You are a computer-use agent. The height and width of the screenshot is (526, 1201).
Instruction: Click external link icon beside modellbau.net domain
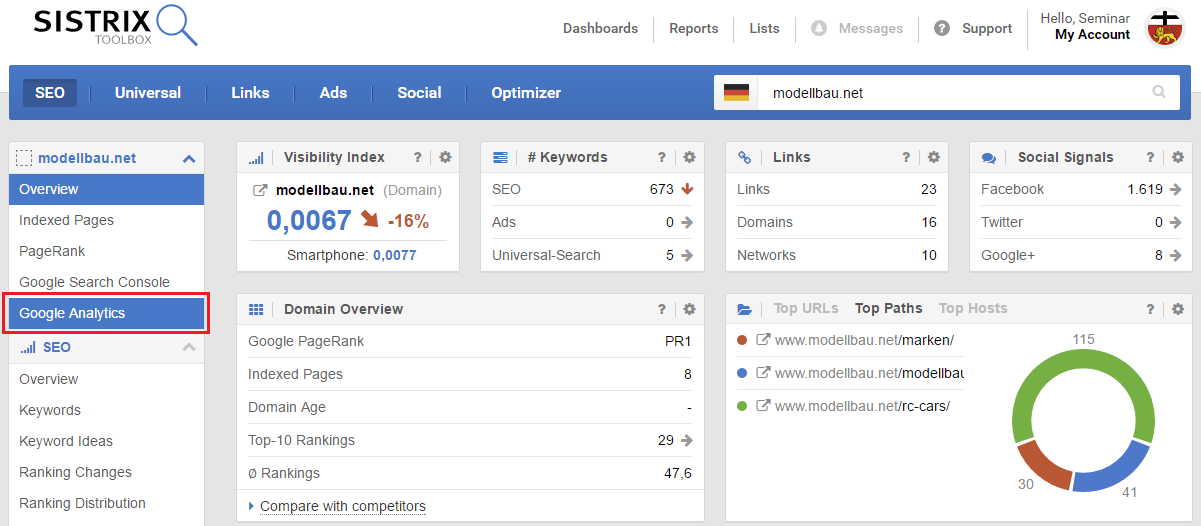(x=260, y=190)
